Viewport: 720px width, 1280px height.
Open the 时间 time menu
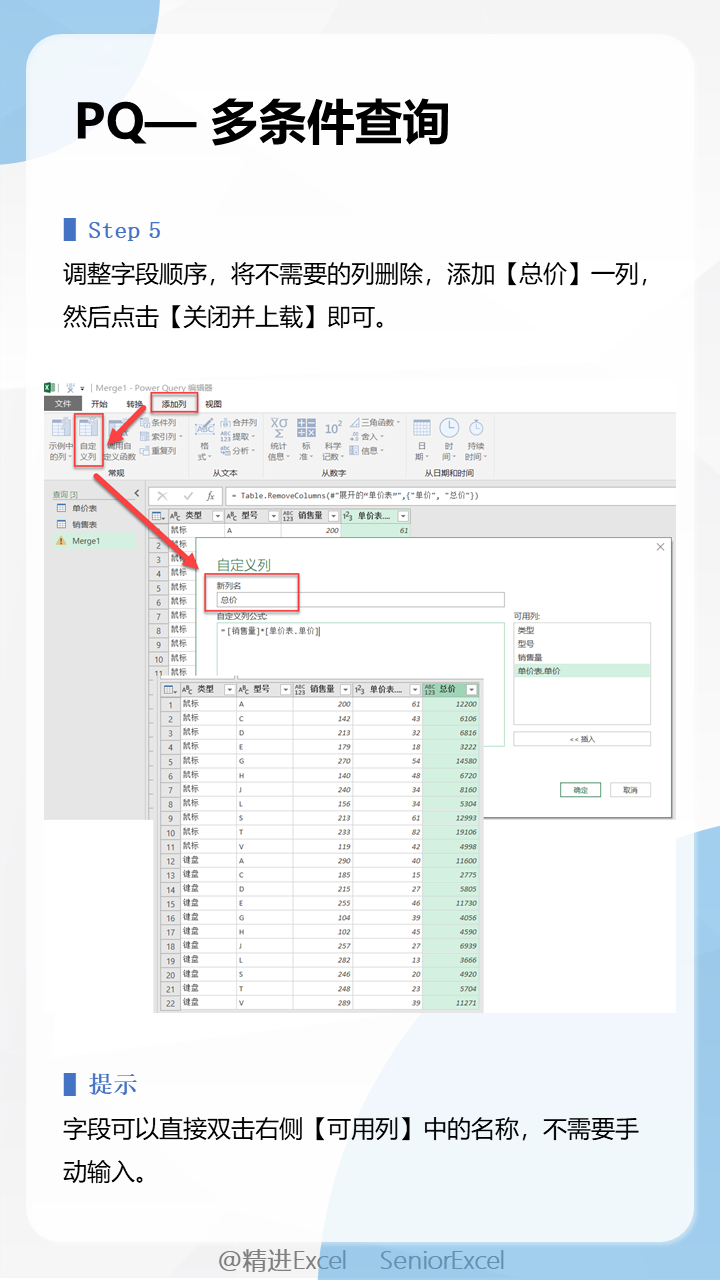449,440
